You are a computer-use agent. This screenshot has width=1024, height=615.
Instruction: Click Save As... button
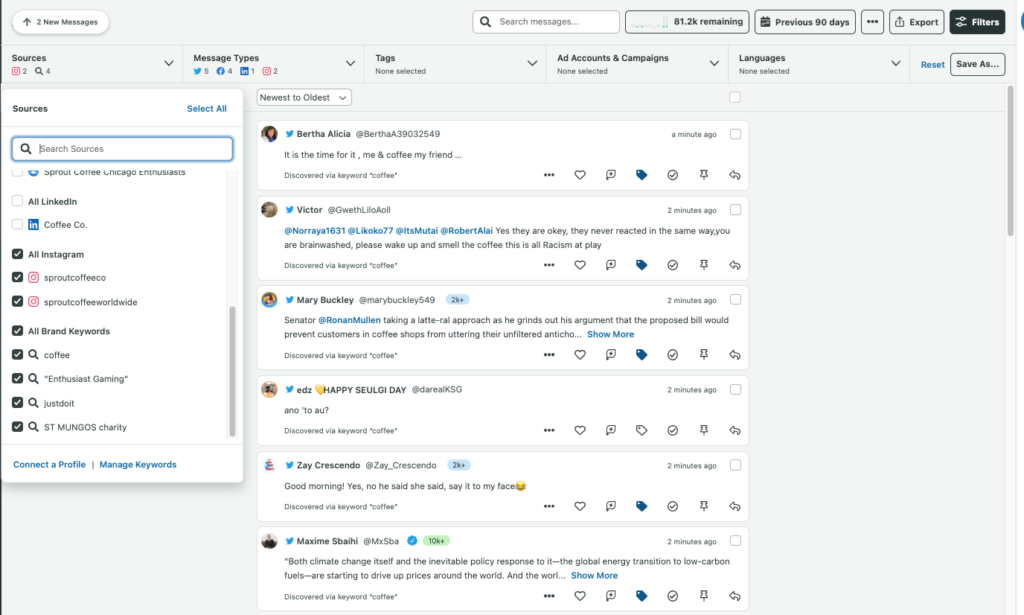point(977,64)
